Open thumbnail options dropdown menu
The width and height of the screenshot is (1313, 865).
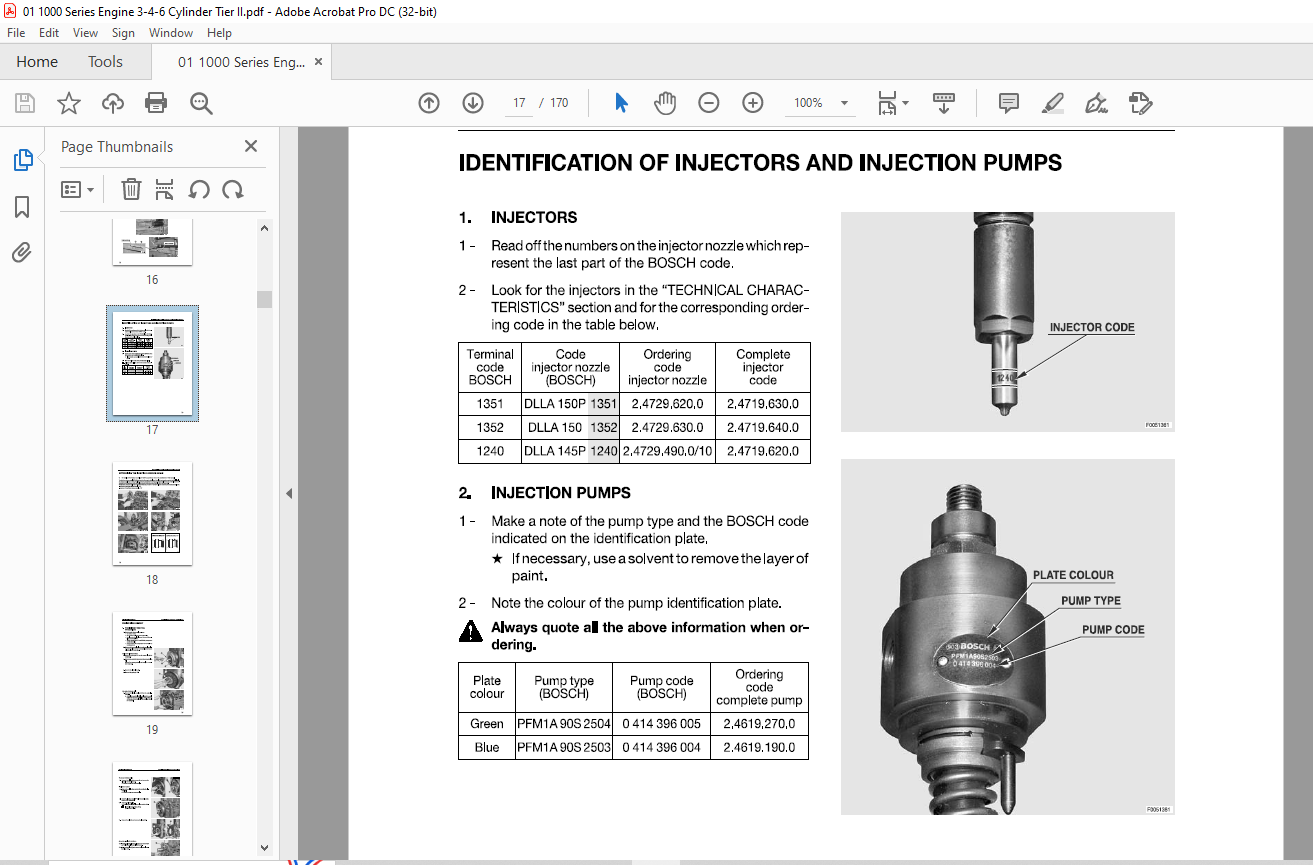tap(77, 189)
